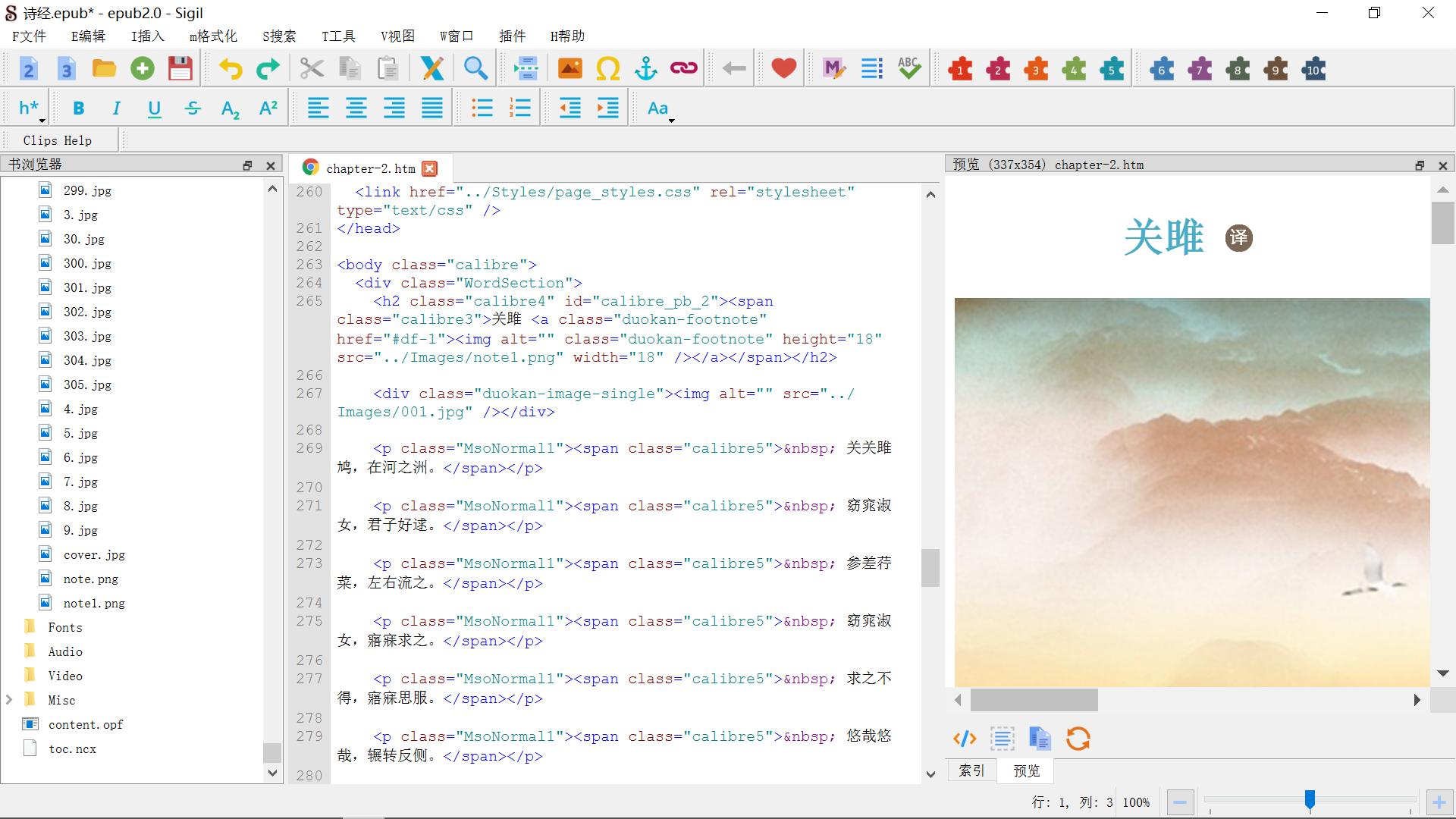Image resolution: width=1456 pixels, height=819 pixels.
Task: Expand the Misc folder in the book browser
Action: click(9, 700)
